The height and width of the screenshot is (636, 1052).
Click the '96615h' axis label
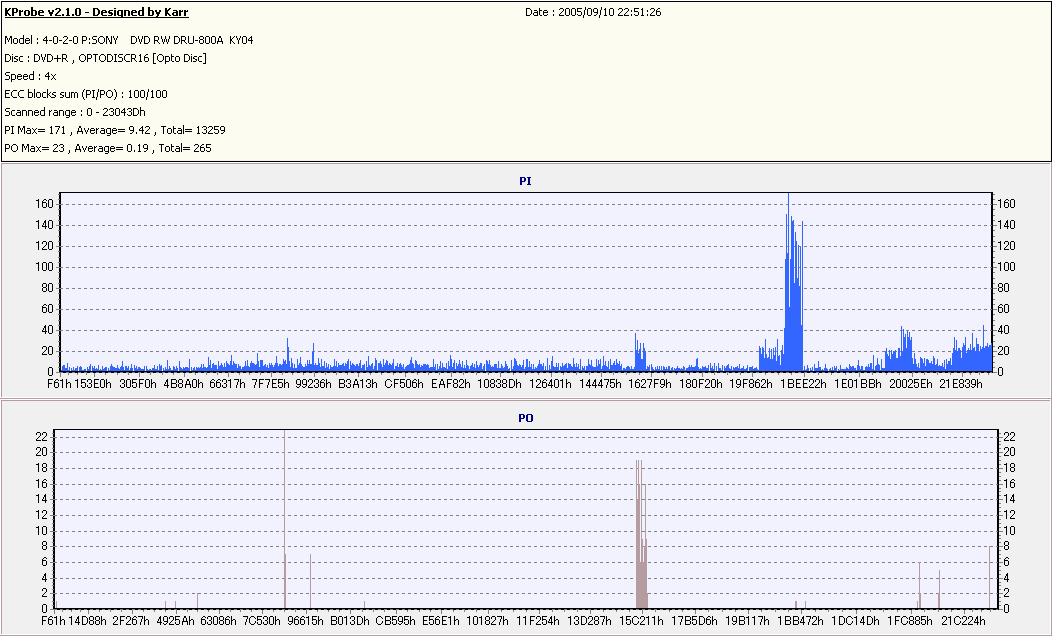305,621
